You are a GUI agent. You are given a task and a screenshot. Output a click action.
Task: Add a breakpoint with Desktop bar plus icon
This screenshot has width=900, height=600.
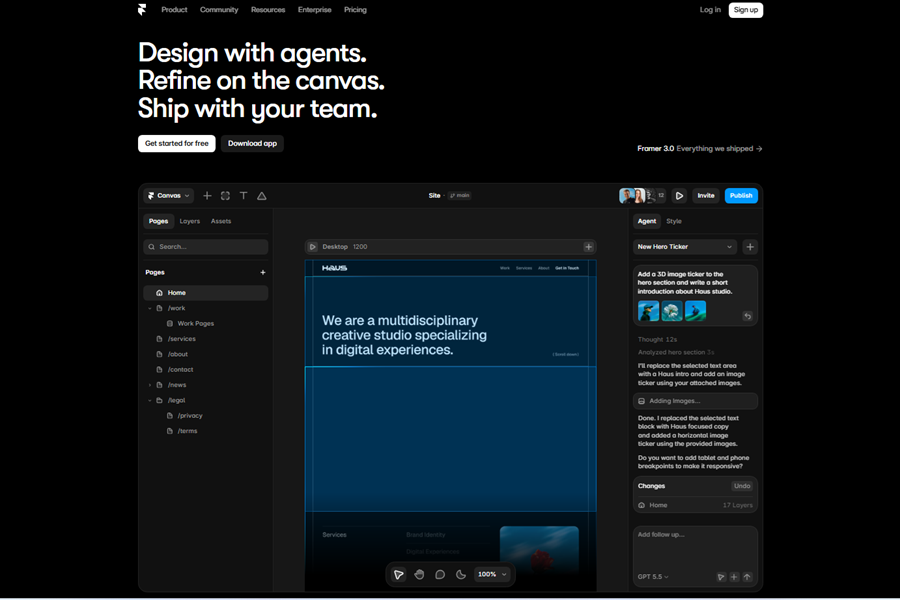pos(588,247)
